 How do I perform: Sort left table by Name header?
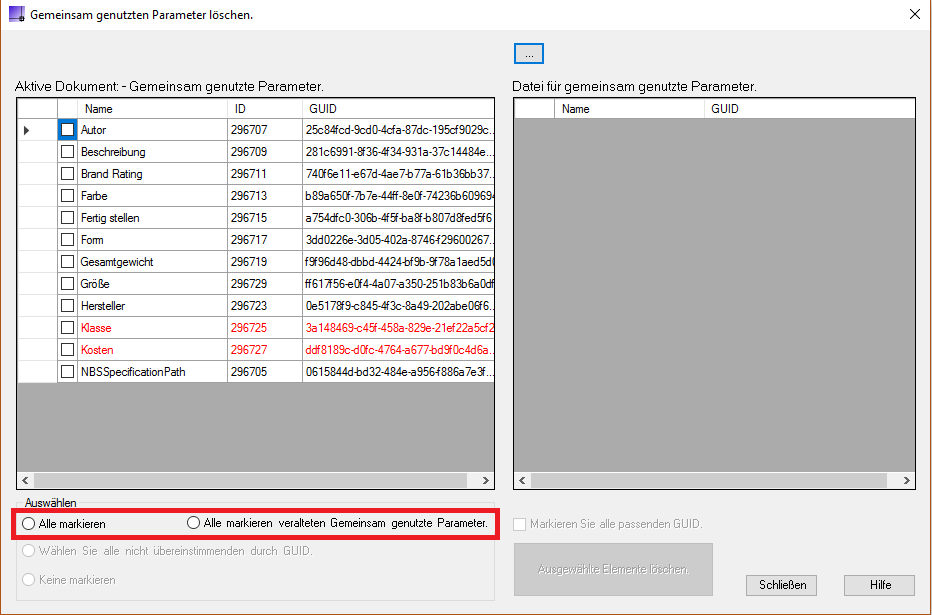coord(153,109)
